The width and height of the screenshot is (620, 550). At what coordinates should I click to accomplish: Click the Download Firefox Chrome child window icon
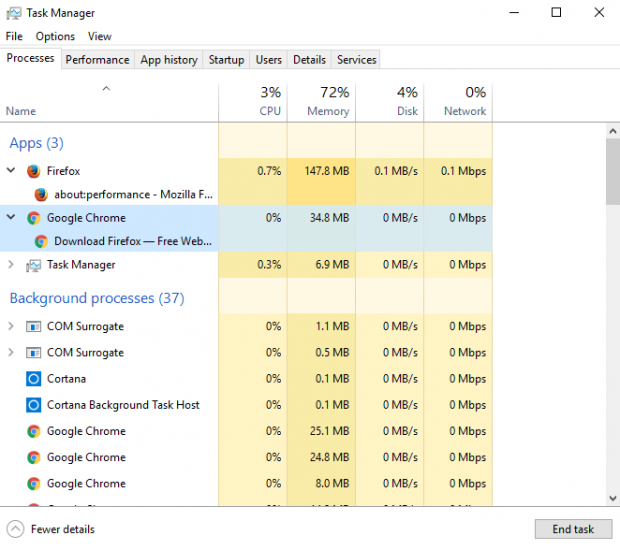(x=41, y=241)
